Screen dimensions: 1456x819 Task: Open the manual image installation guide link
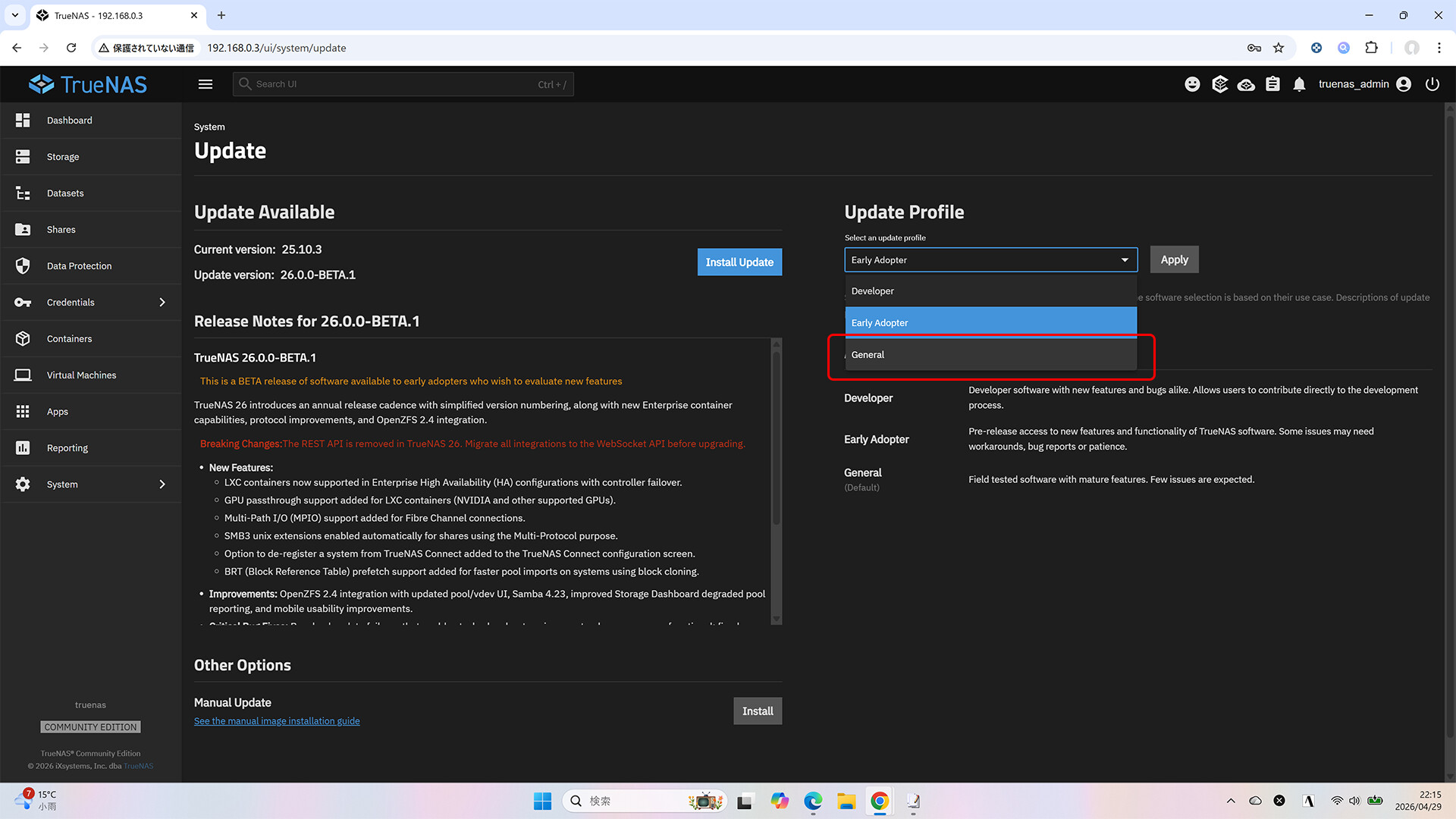pos(277,721)
